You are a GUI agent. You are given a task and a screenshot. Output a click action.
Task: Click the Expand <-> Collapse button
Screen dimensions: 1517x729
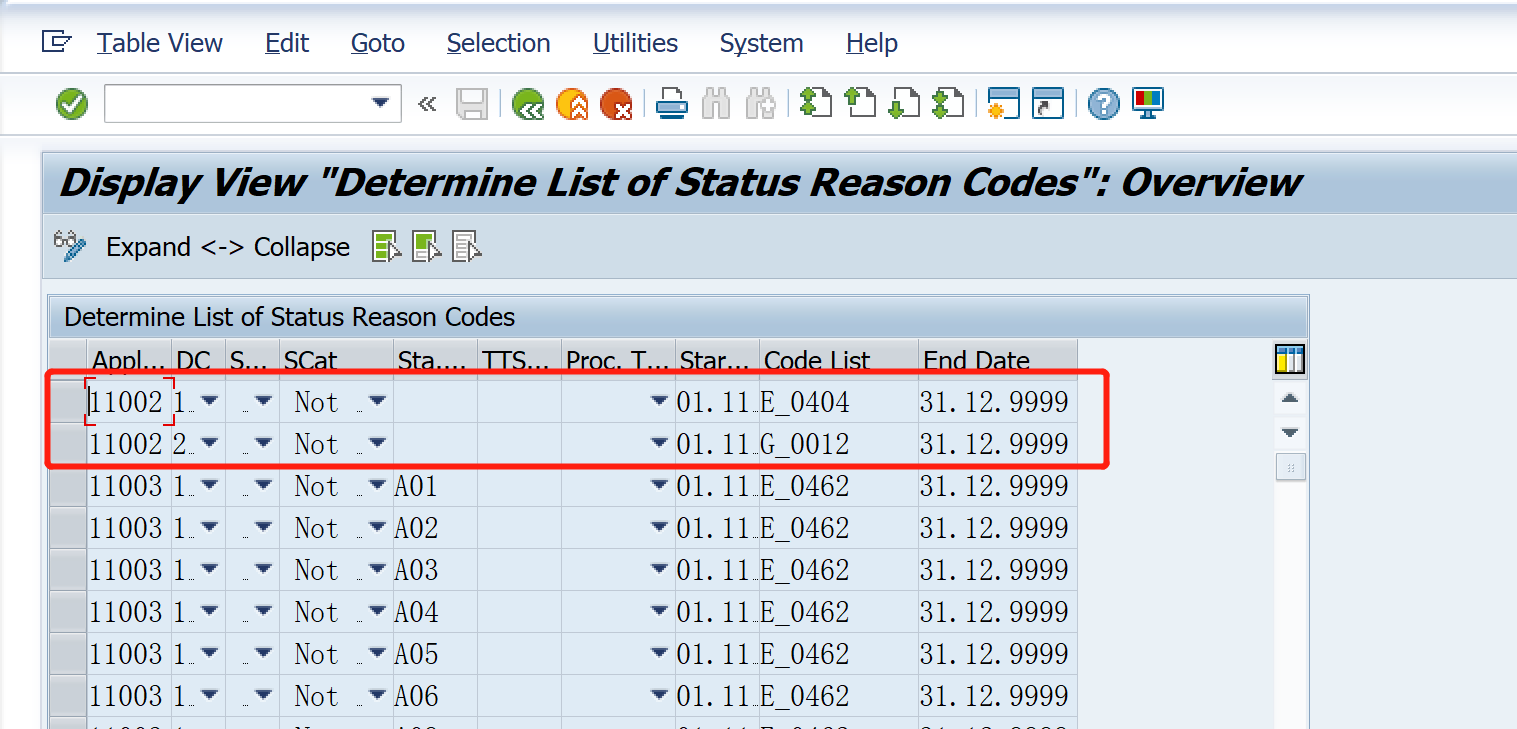point(227,246)
